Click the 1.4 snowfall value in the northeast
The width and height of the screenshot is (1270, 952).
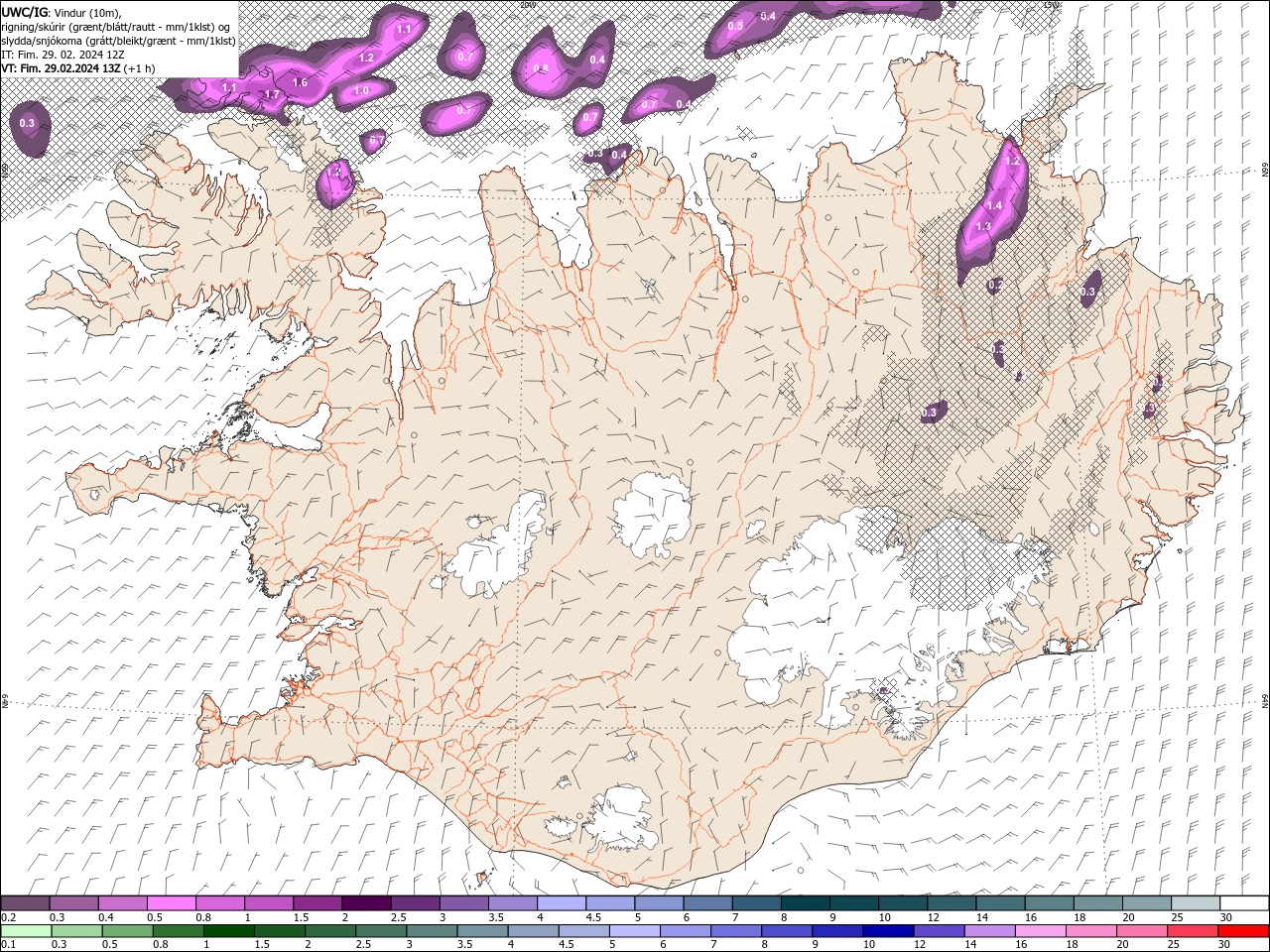(x=995, y=205)
